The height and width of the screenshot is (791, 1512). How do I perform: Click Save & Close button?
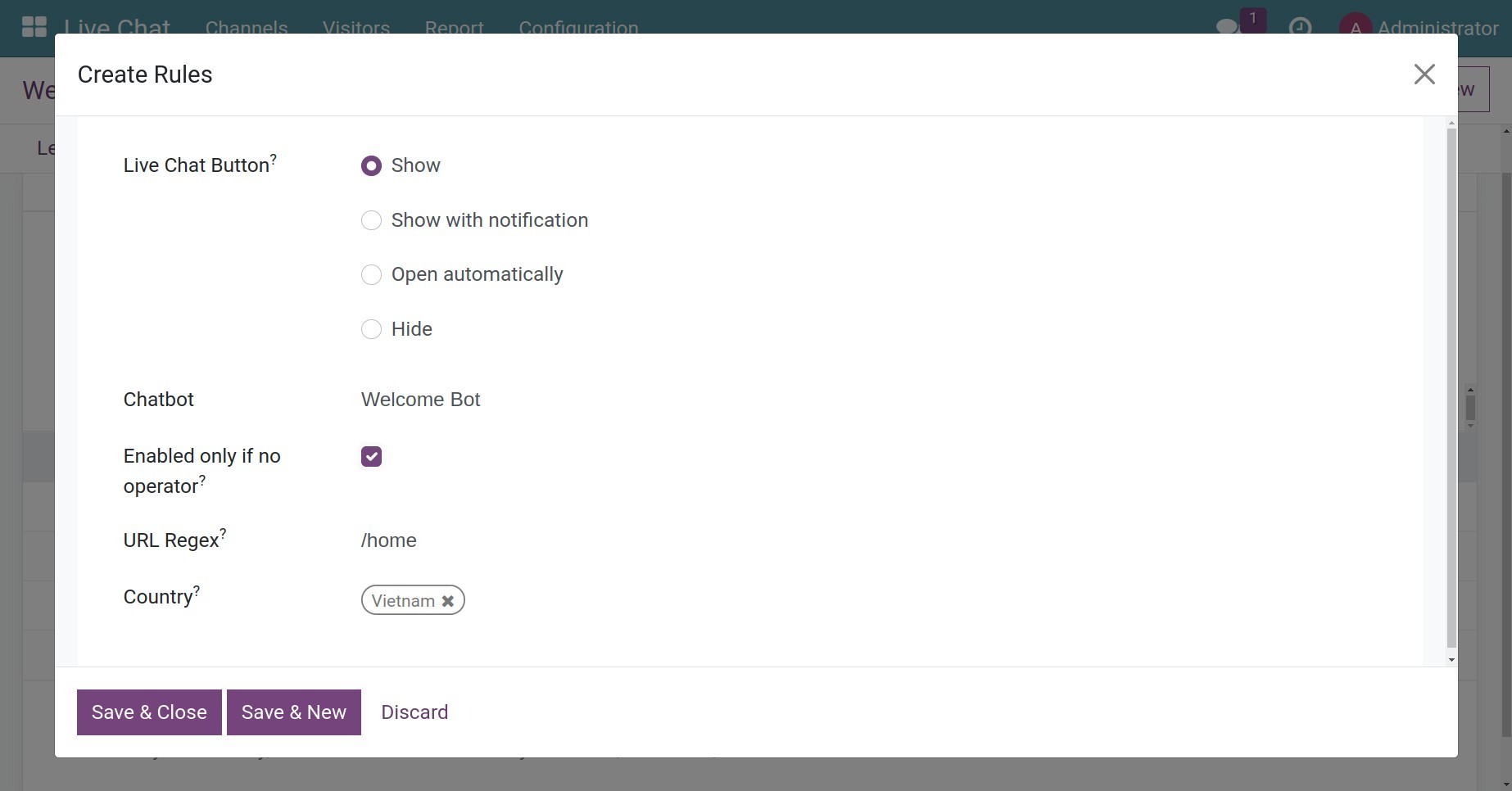(149, 712)
